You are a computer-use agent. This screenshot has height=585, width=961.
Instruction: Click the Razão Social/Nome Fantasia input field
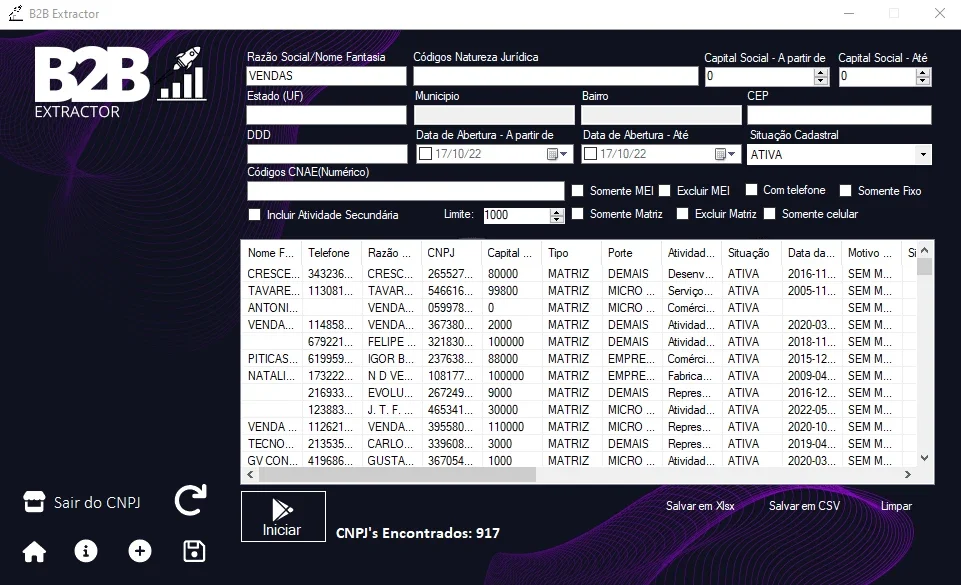327,76
